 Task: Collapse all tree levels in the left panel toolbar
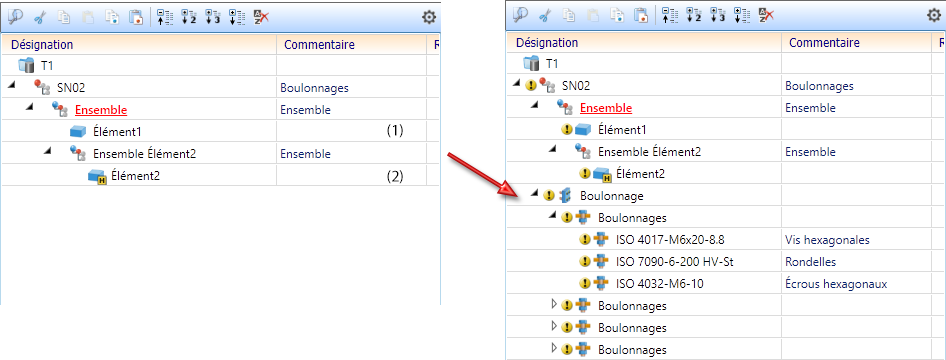click(165, 17)
